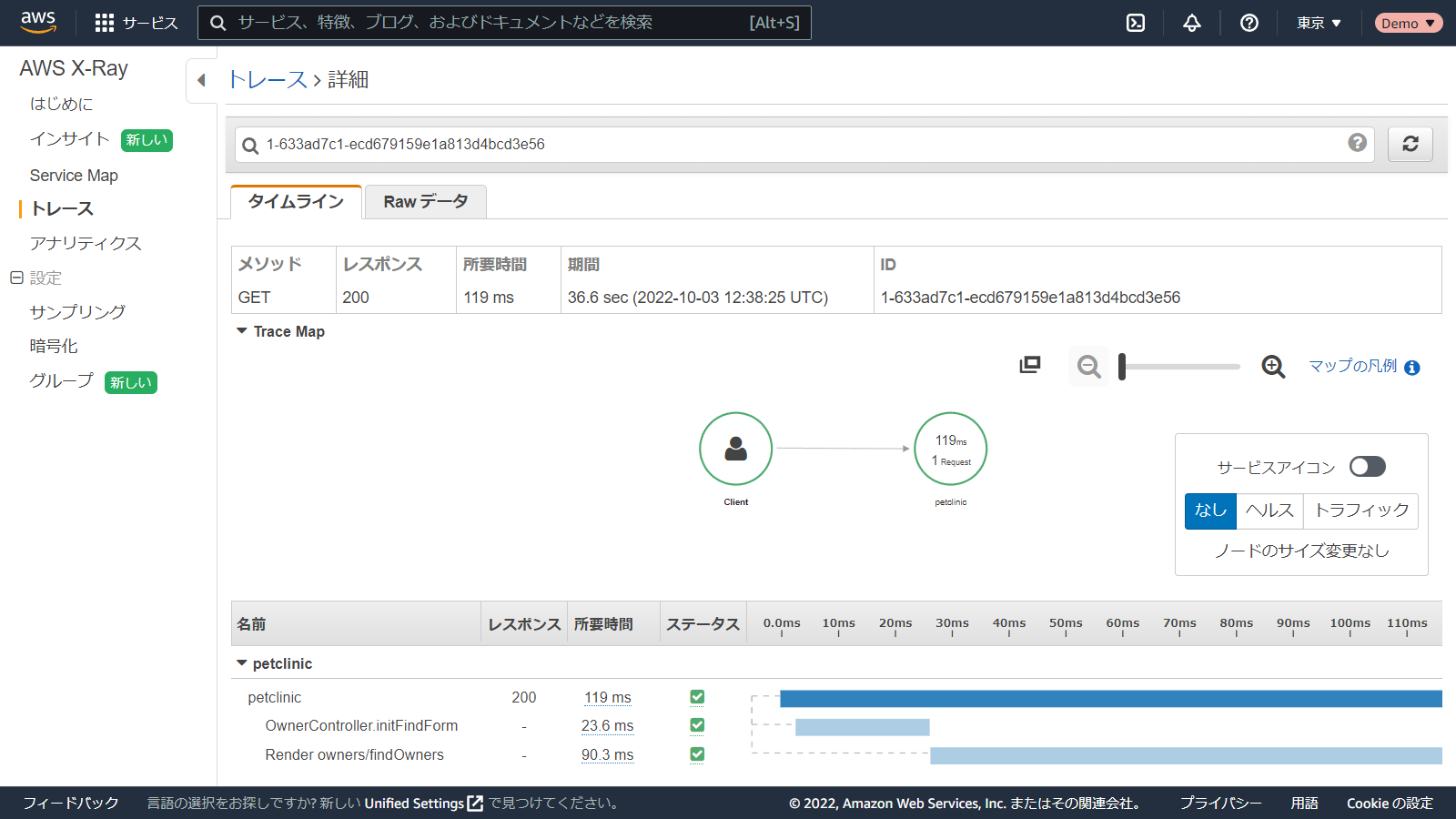Click the trace map full-view window icon

coord(1030,365)
